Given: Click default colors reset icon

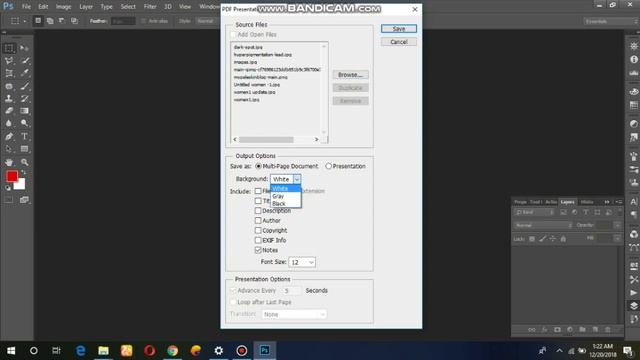Looking at the screenshot, I should [7, 188].
